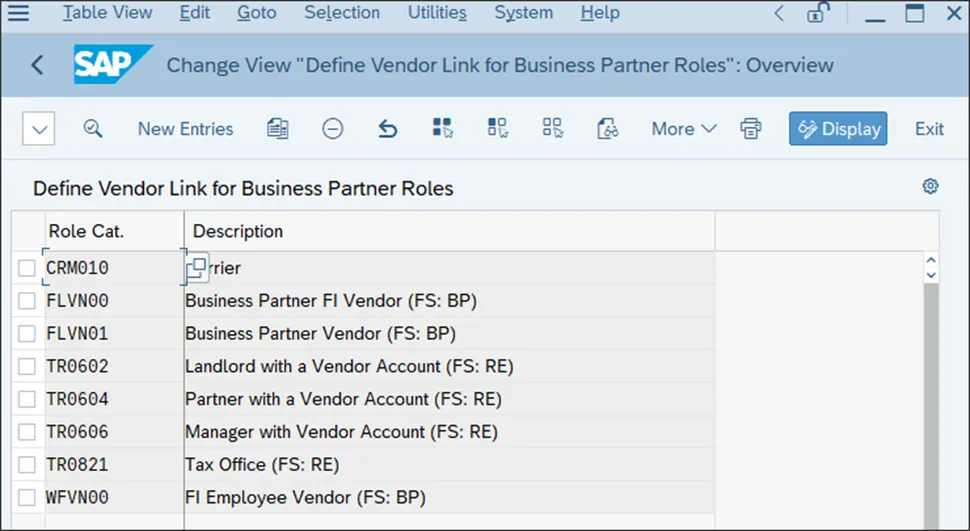The image size is (970, 531).
Task: Click the New Entries button
Action: 185,129
